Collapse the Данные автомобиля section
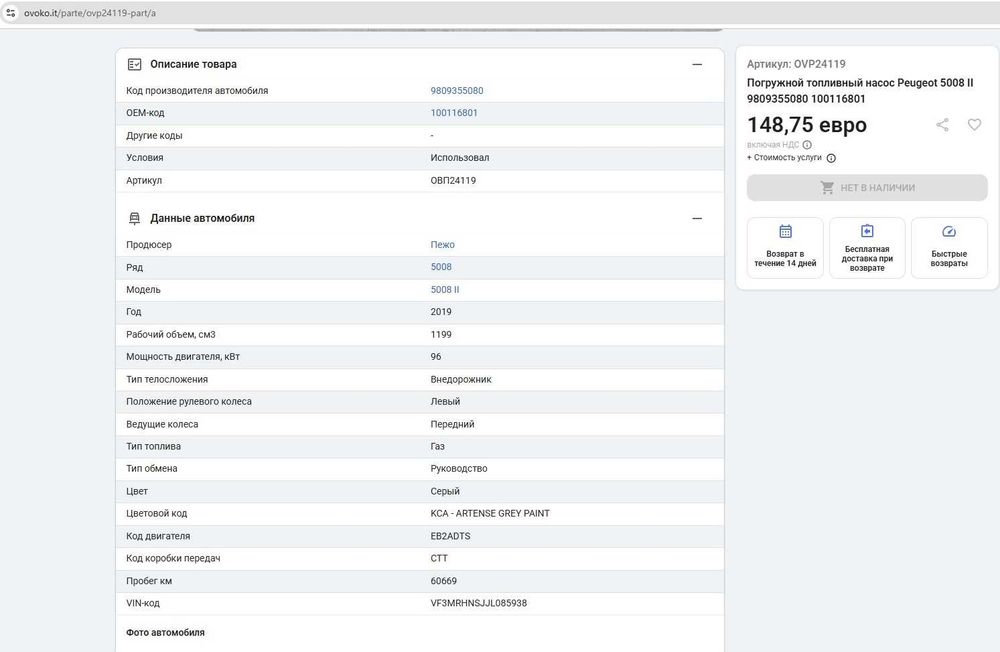The image size is (1000, 652). click(x=697, y=218)
